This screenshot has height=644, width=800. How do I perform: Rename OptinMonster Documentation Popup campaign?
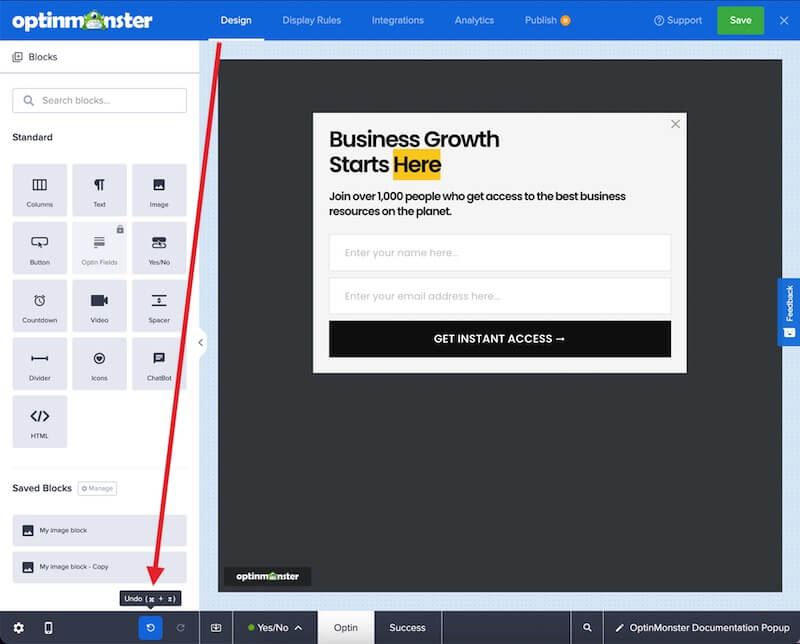703,628
